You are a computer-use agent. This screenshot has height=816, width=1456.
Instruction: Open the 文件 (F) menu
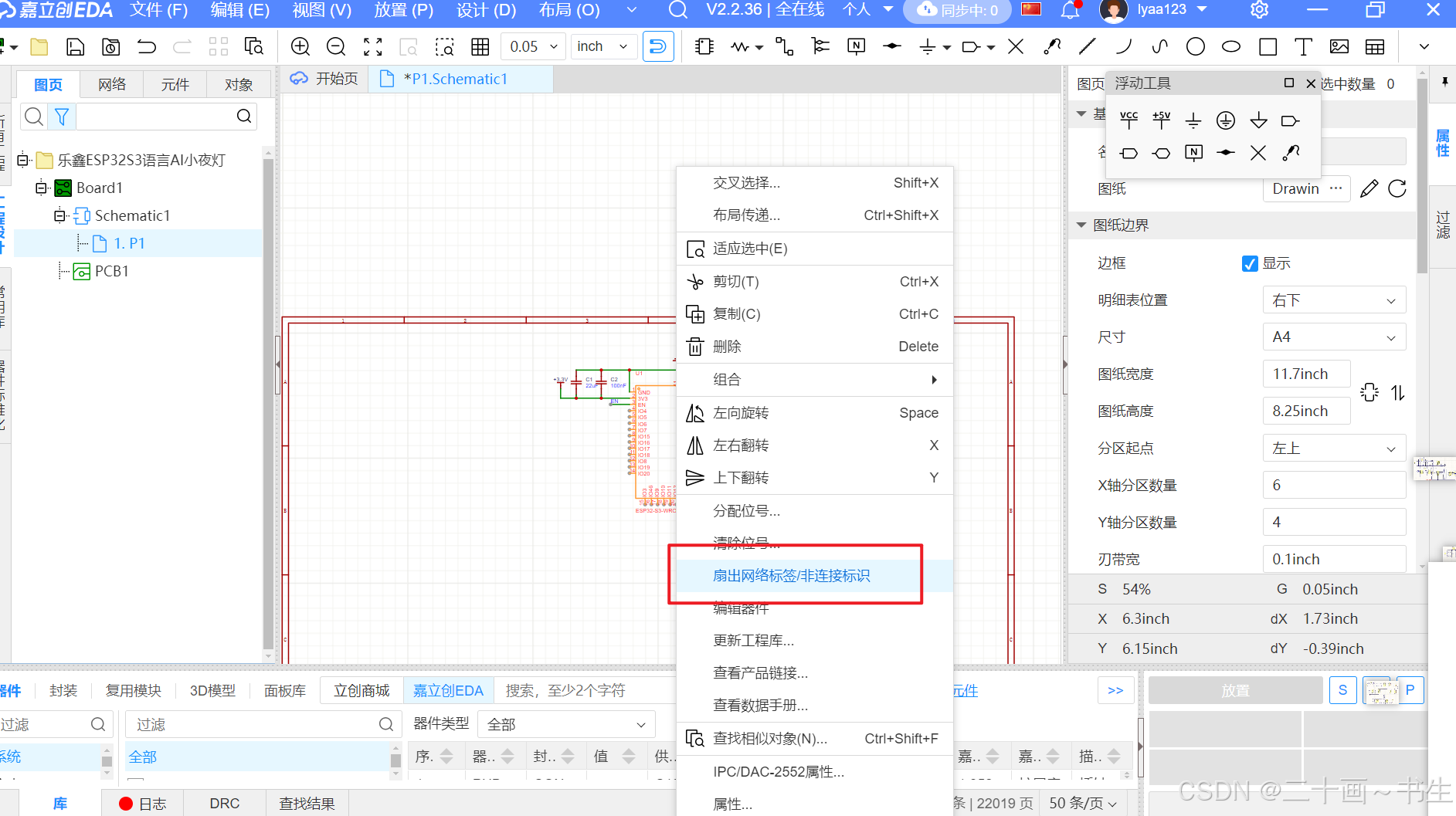coord(158,10)
